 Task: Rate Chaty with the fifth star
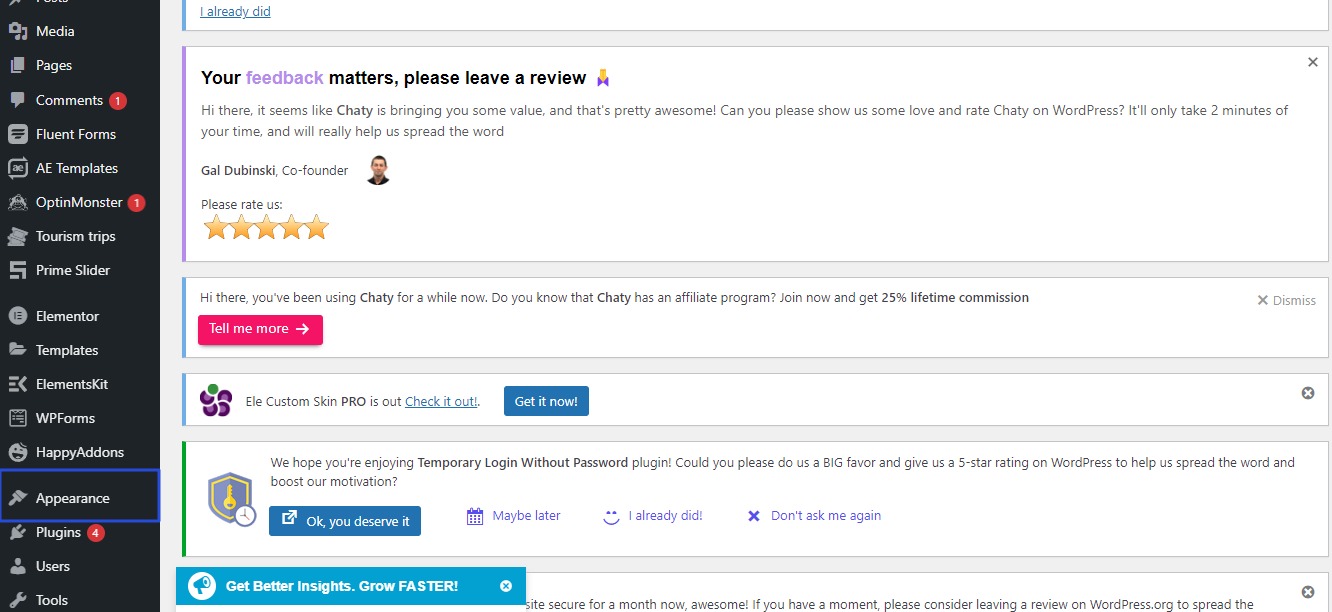point(317,228)
